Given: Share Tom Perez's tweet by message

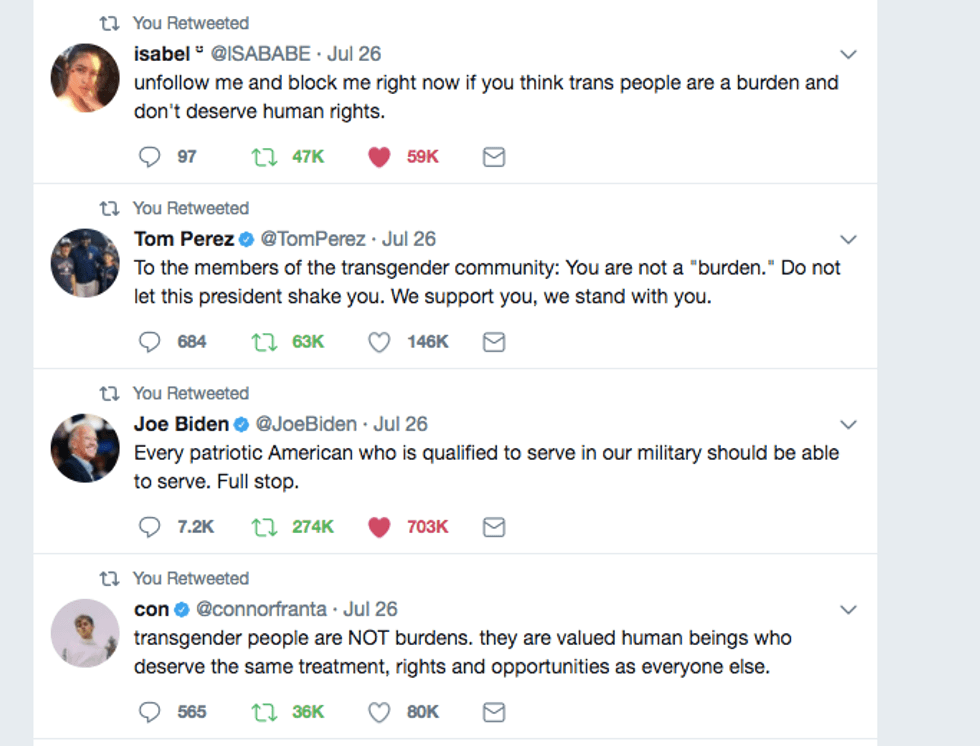Looking at the screenshot, I should coord(493,342).
